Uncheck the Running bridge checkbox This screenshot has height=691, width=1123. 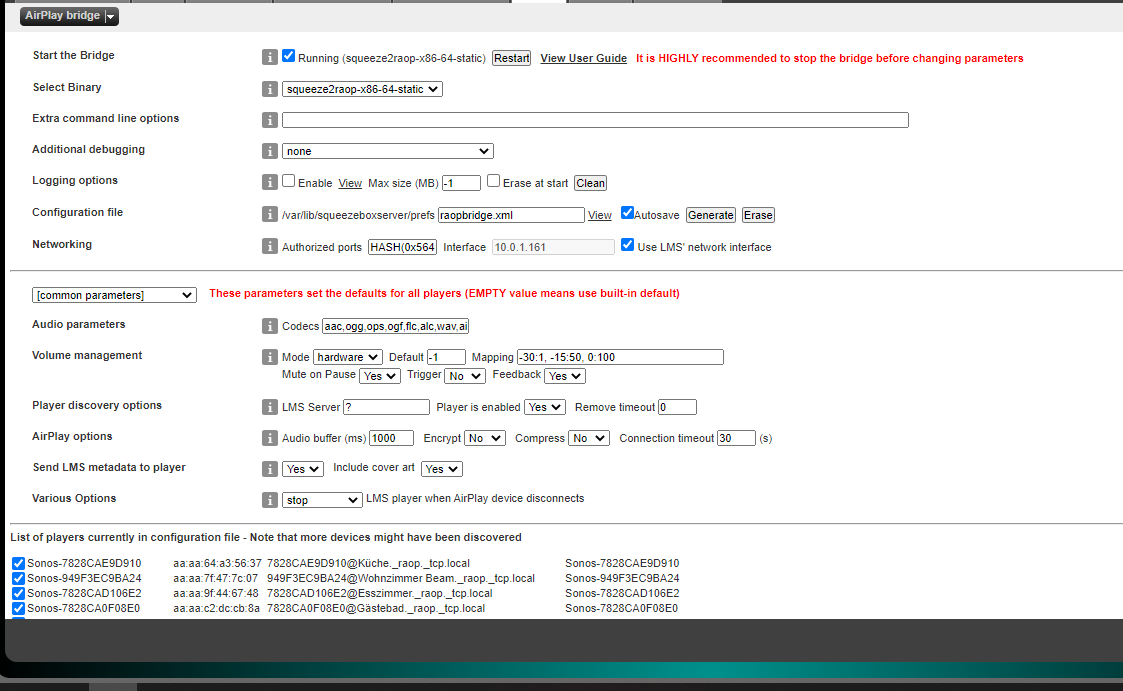(x=289, y=56)
